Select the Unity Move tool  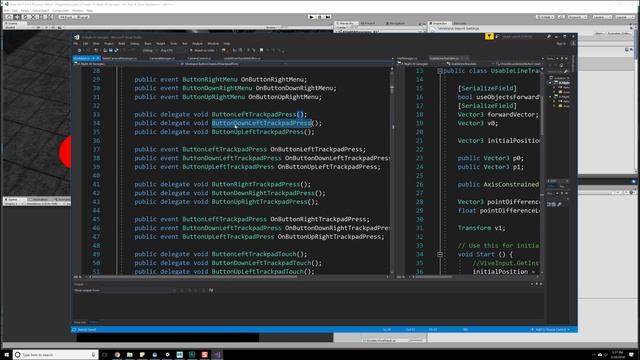17,17
